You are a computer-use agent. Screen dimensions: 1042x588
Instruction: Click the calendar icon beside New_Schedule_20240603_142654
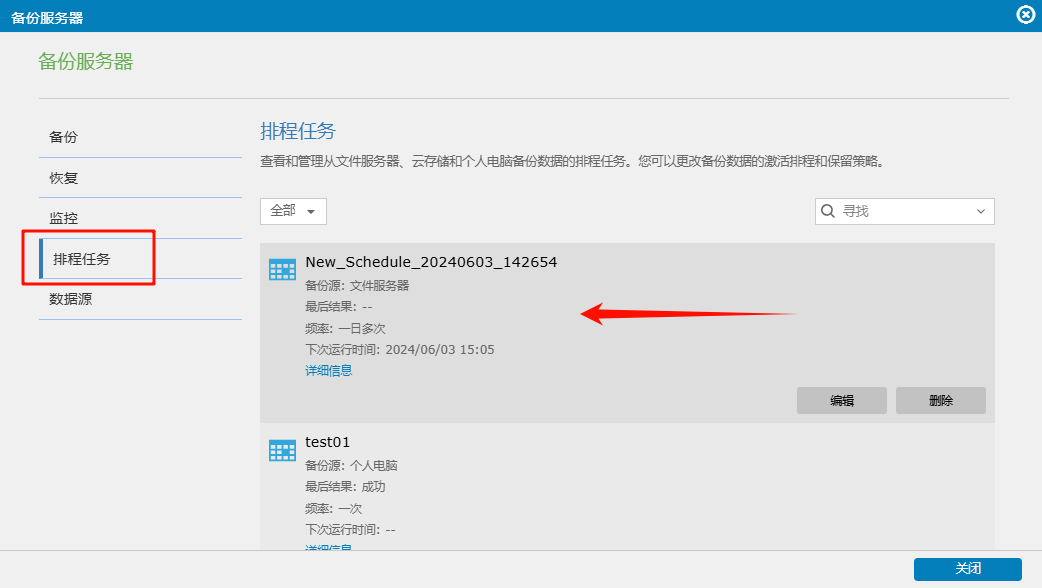(283, 269)
